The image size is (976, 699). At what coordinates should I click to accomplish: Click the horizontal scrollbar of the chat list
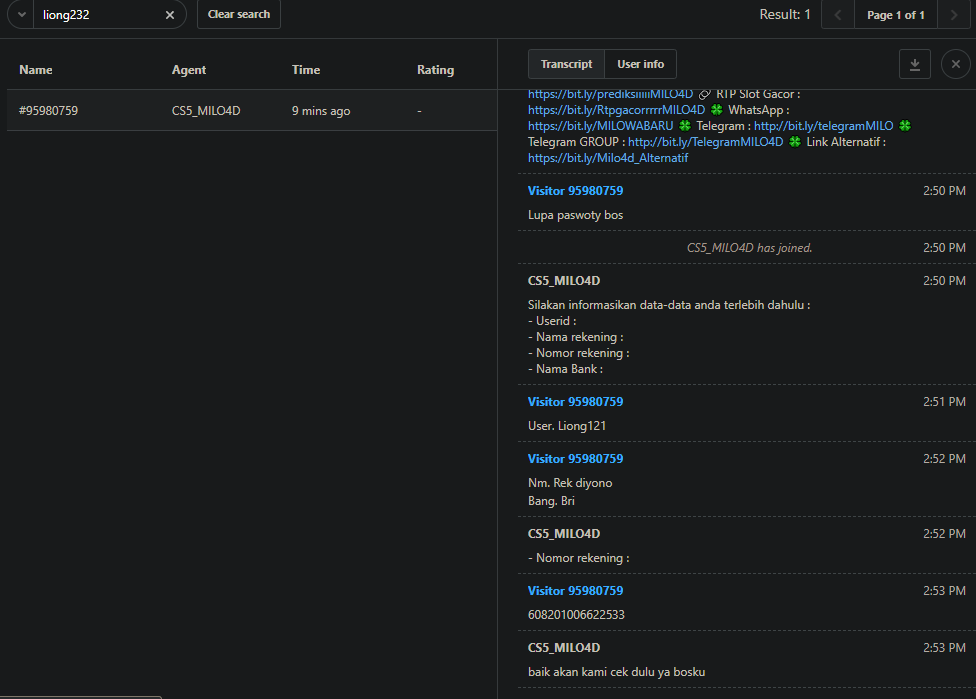coord(81,697)
